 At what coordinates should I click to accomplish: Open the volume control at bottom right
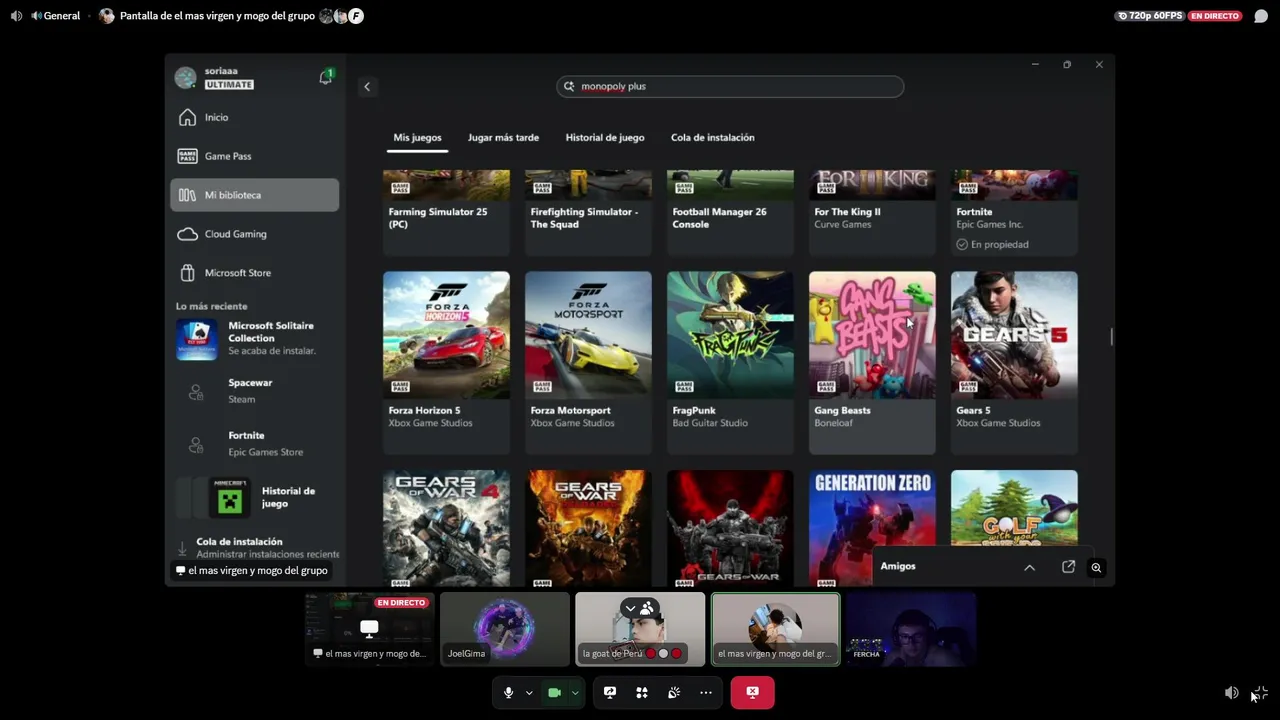click(1232, 693)
